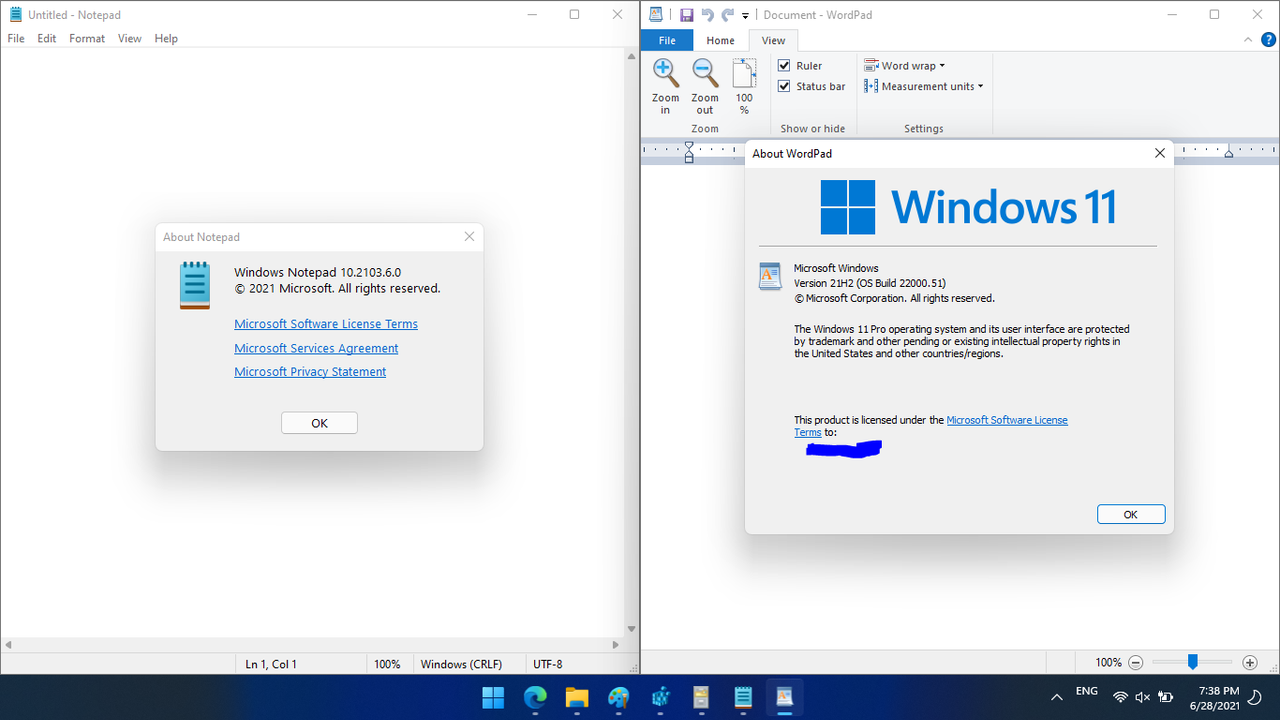Image resolution: width=1280 pixels, height=720 pixels.
Task: Open File Explorer from the taskbar
Action: (577, 697)
